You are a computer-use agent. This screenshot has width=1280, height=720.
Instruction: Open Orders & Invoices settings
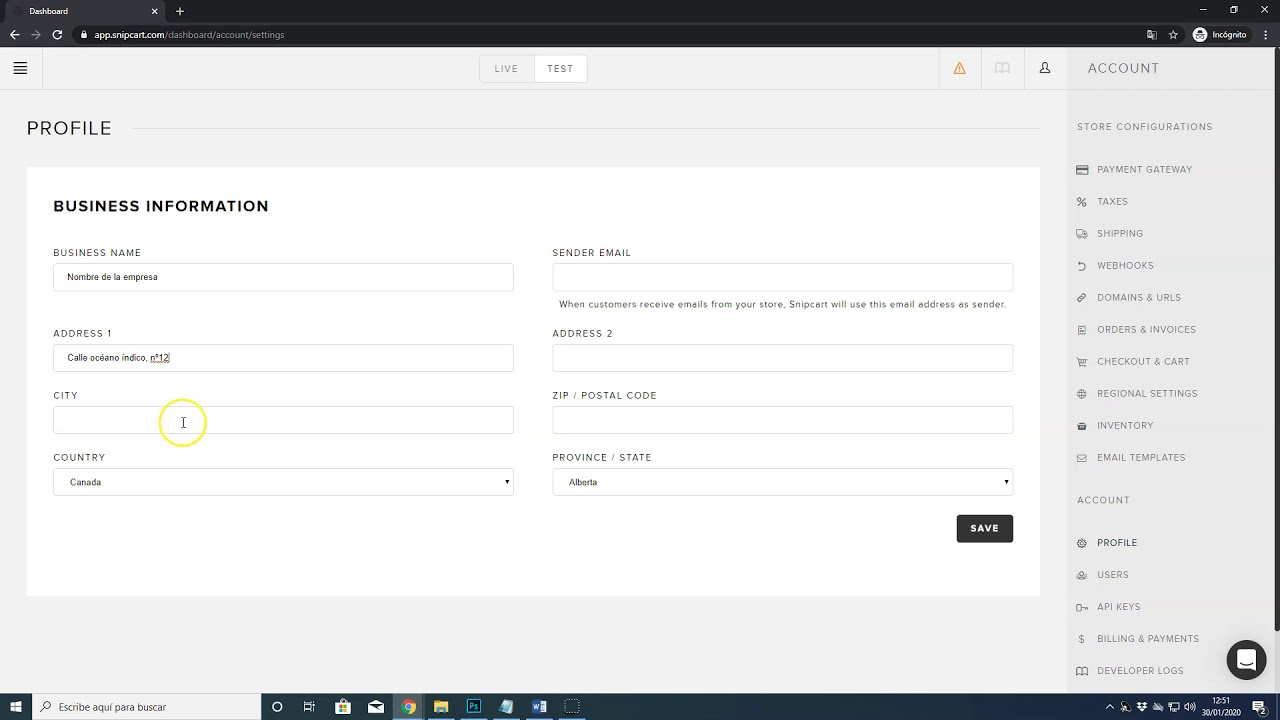tap(1146, 330)
